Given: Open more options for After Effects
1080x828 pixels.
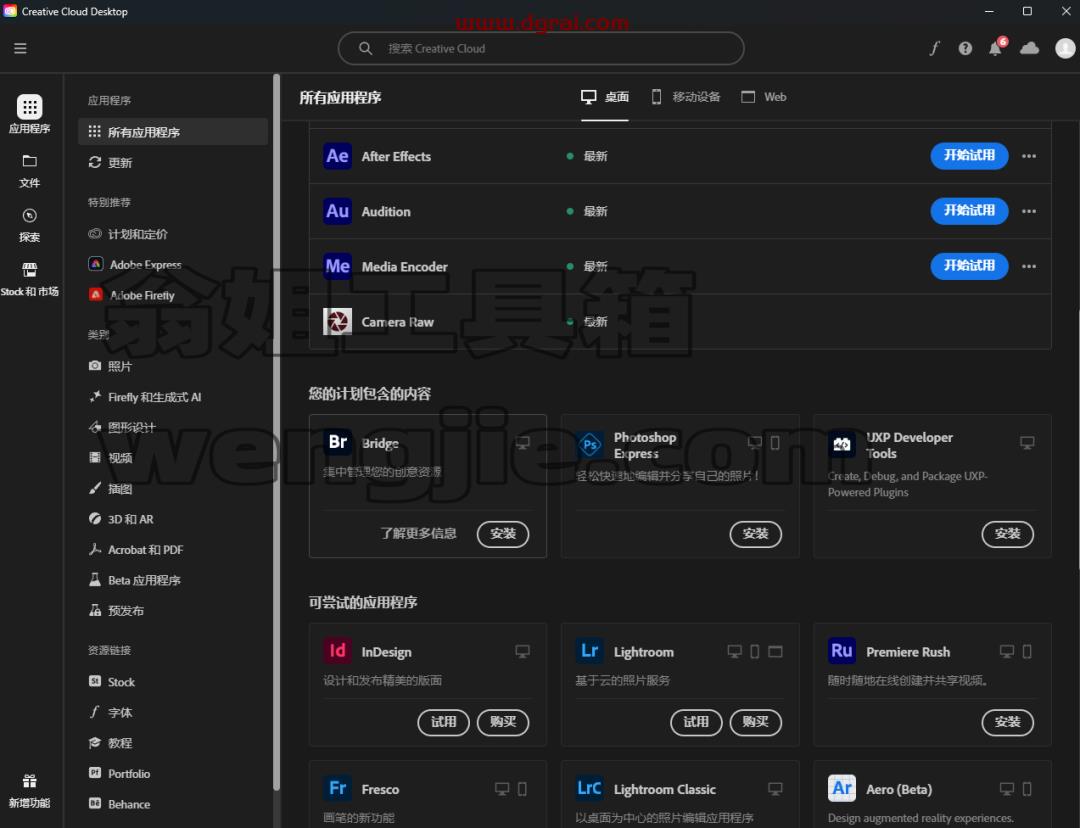Looking at the screenshot, I should click(x=1029, y=156).
